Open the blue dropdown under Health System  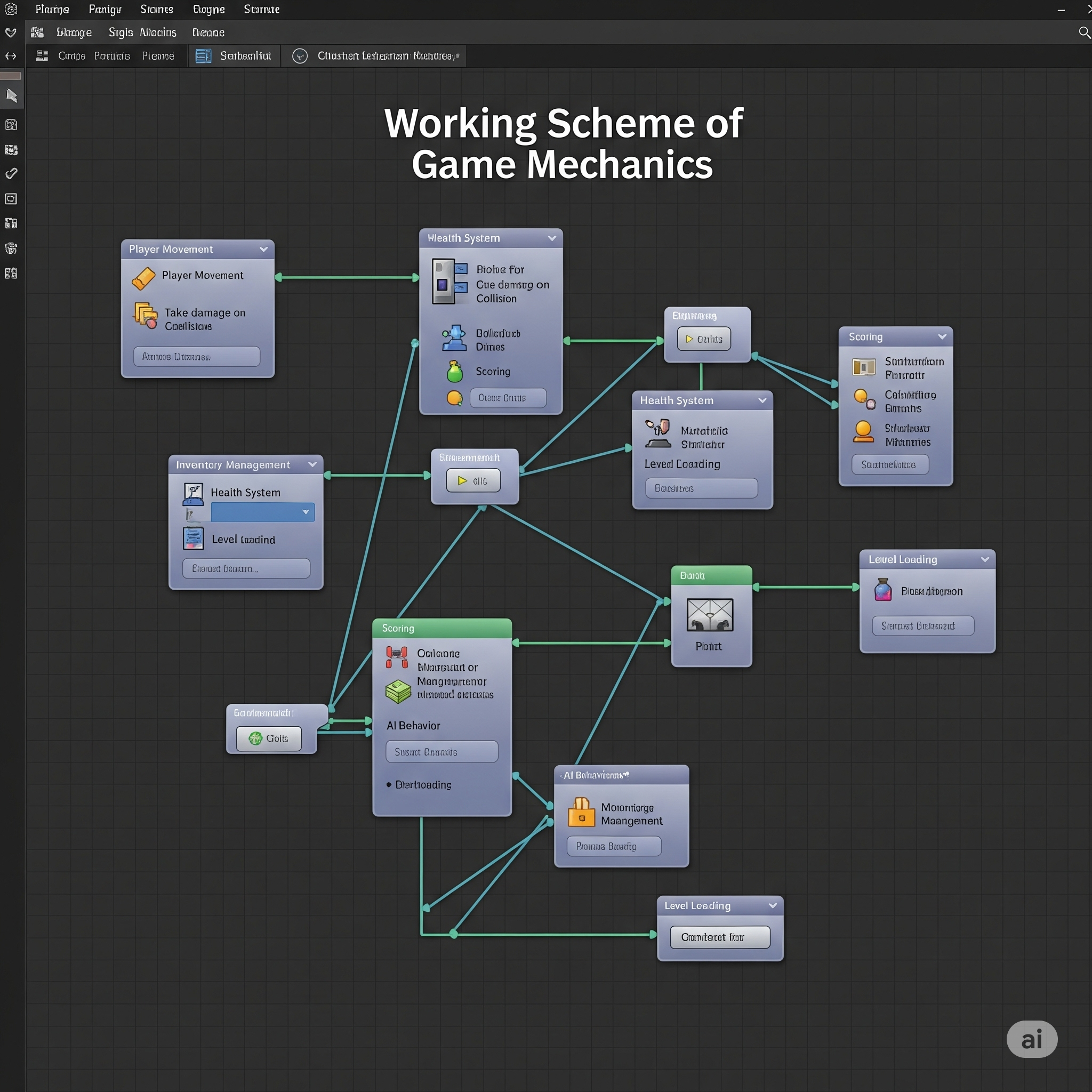262,512
